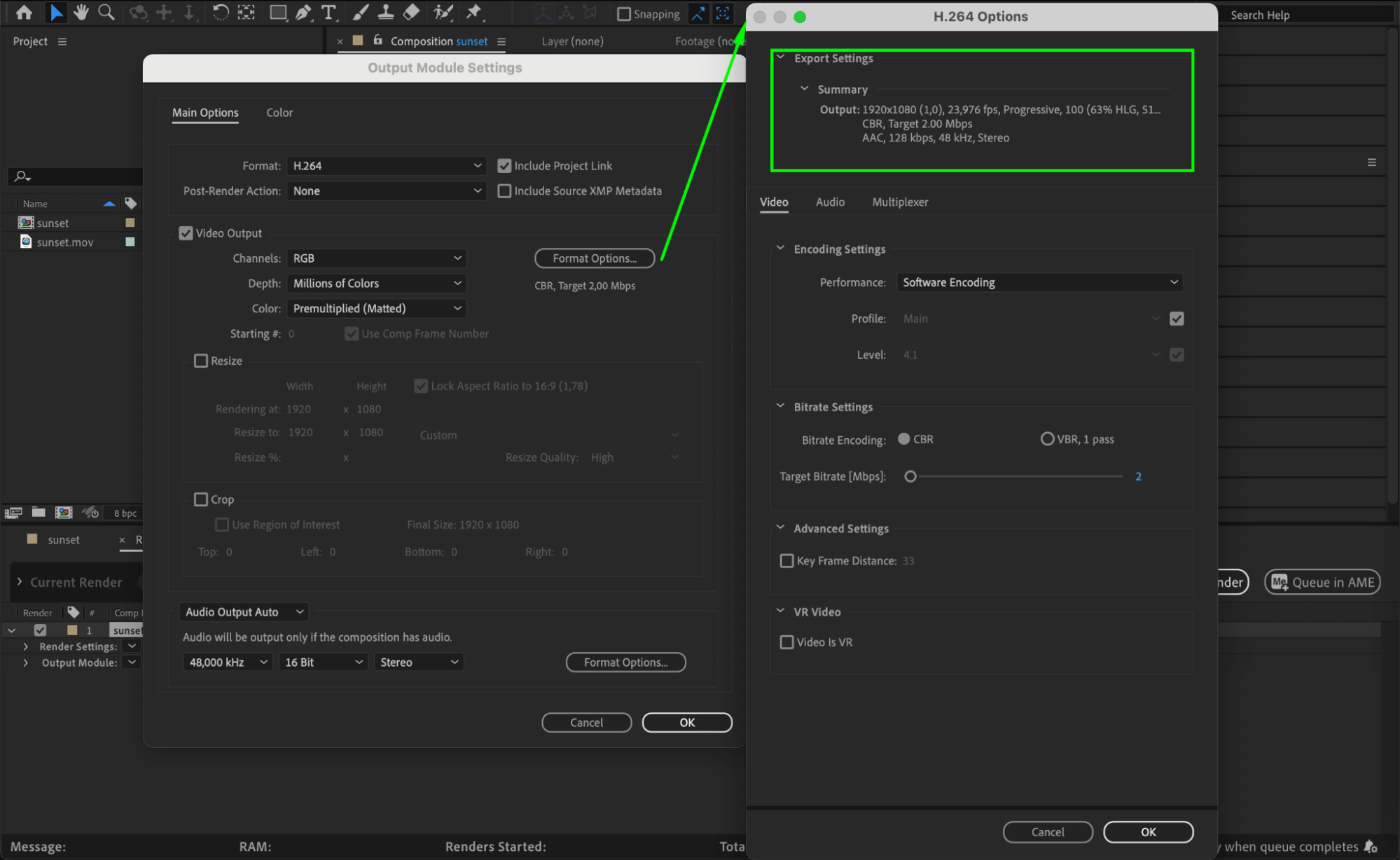Select the Puppet Pin tool
1400x860 pixels.
(474, 12)
